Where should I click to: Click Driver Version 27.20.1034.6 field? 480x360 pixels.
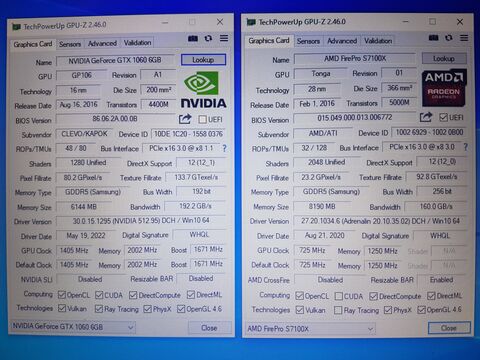coord(380,221)
